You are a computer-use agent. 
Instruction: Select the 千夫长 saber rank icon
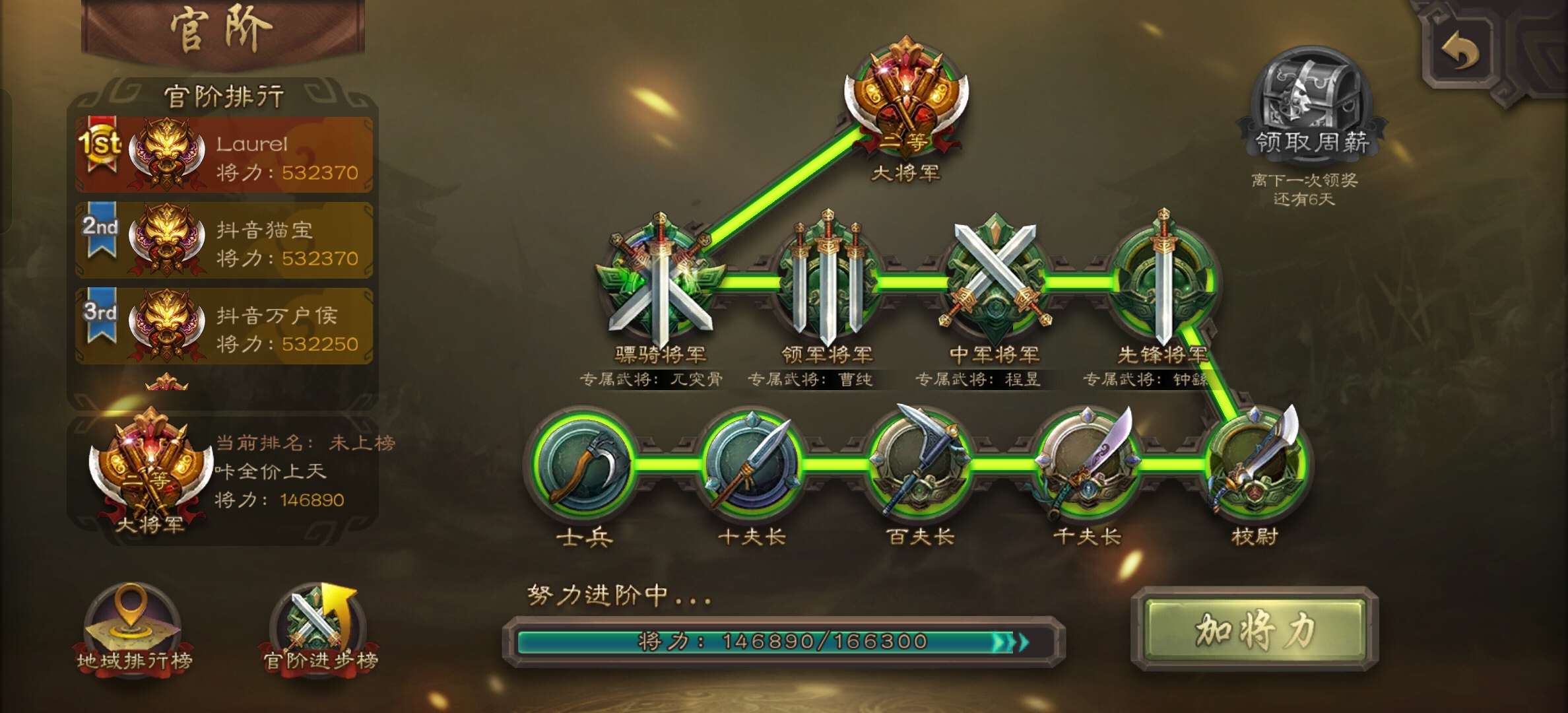[1088, 463]
